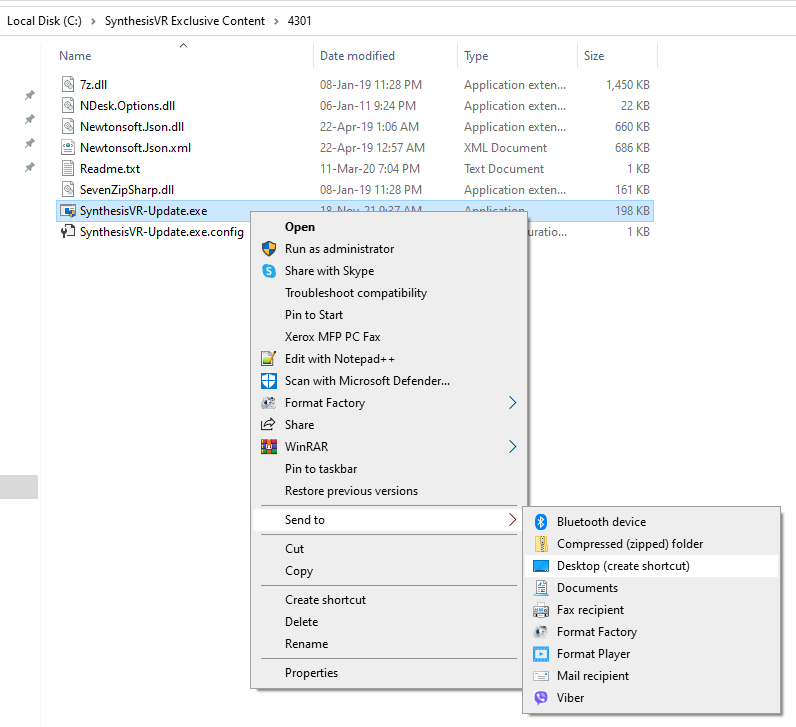796x727 pixels.
Task: Click the Newtonsoft.Json.xml file icon
Action: tap(68, 148)
